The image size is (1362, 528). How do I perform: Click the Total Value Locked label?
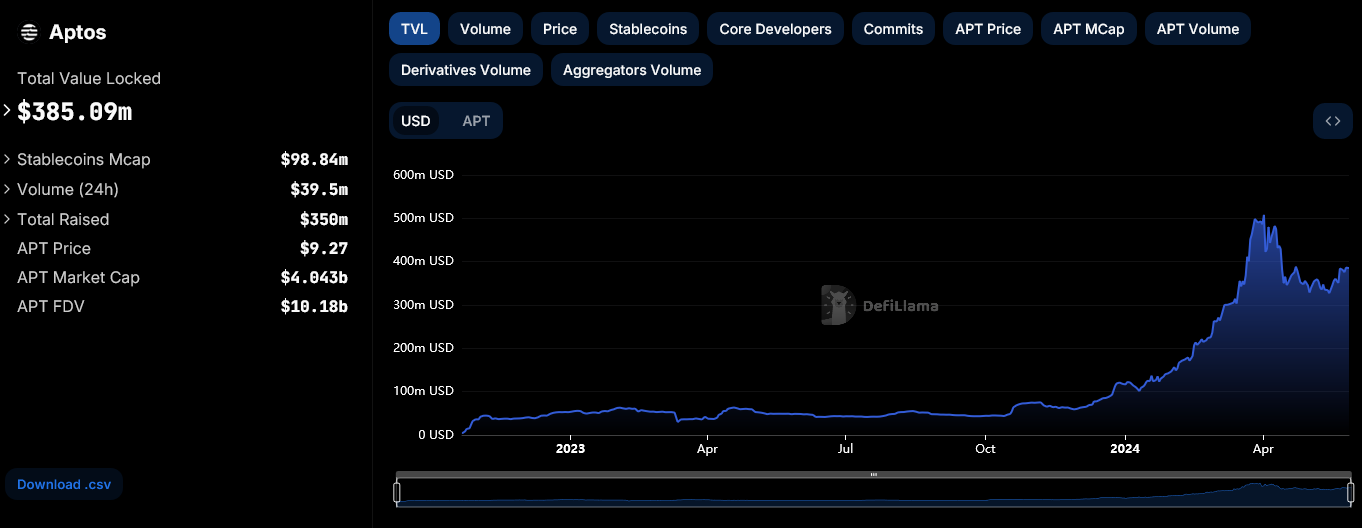pos(89,78)
